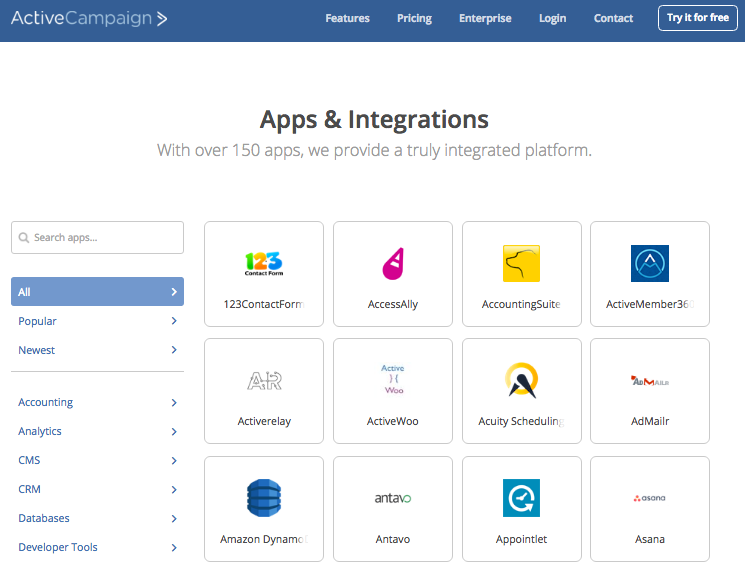Viewport: 745px width, 572px height.
Task: Click the chevron beside CRM
Action: [x=174, y=490]
